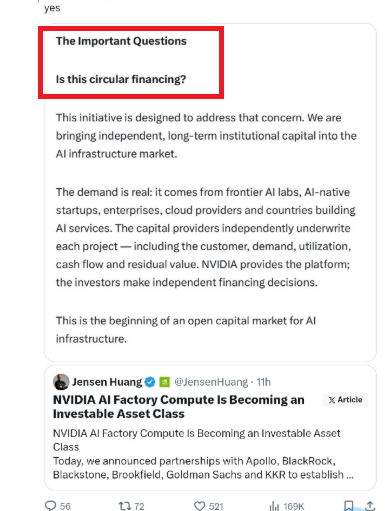Click the share upload arrow icon

coord(370,506)
